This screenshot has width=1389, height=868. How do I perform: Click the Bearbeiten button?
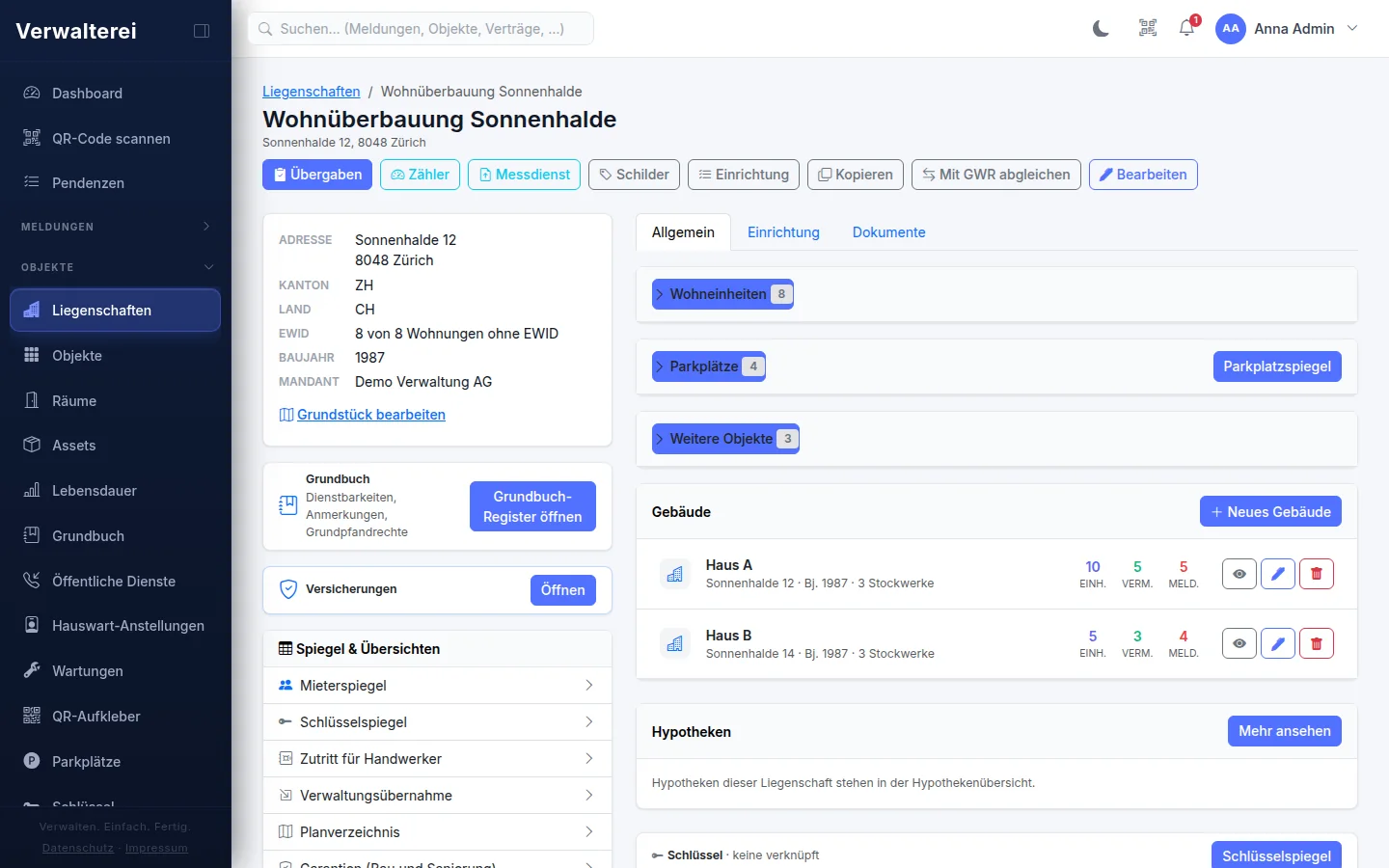tap(1143, 175)
